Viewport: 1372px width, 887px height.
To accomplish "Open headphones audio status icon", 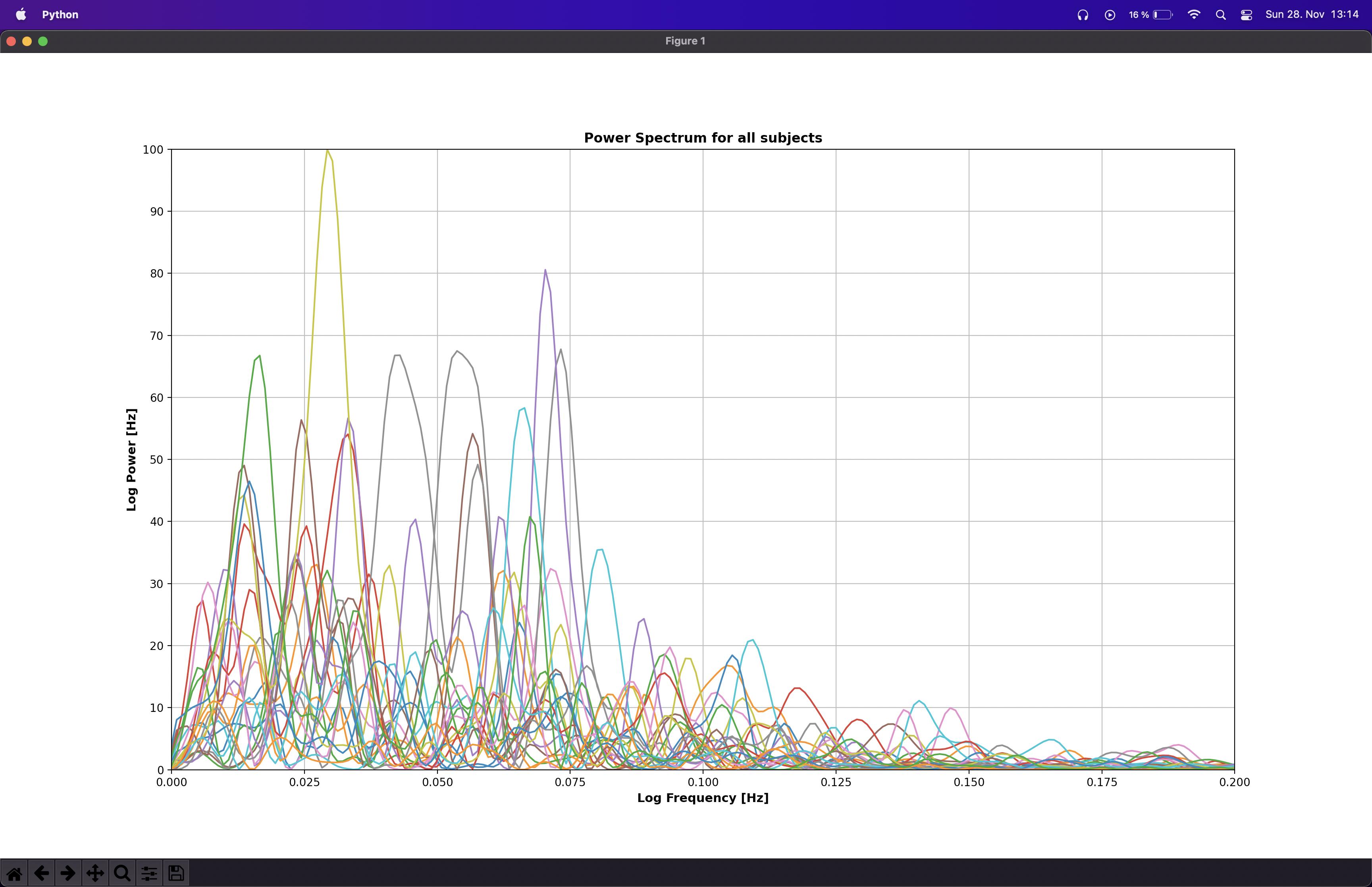I will [x=1083, y=15].
